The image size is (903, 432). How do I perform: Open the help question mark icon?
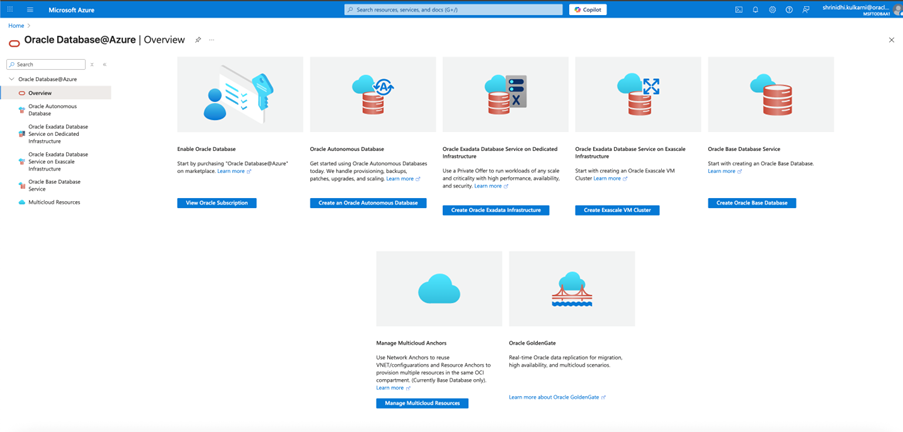[x=789, y=10]
